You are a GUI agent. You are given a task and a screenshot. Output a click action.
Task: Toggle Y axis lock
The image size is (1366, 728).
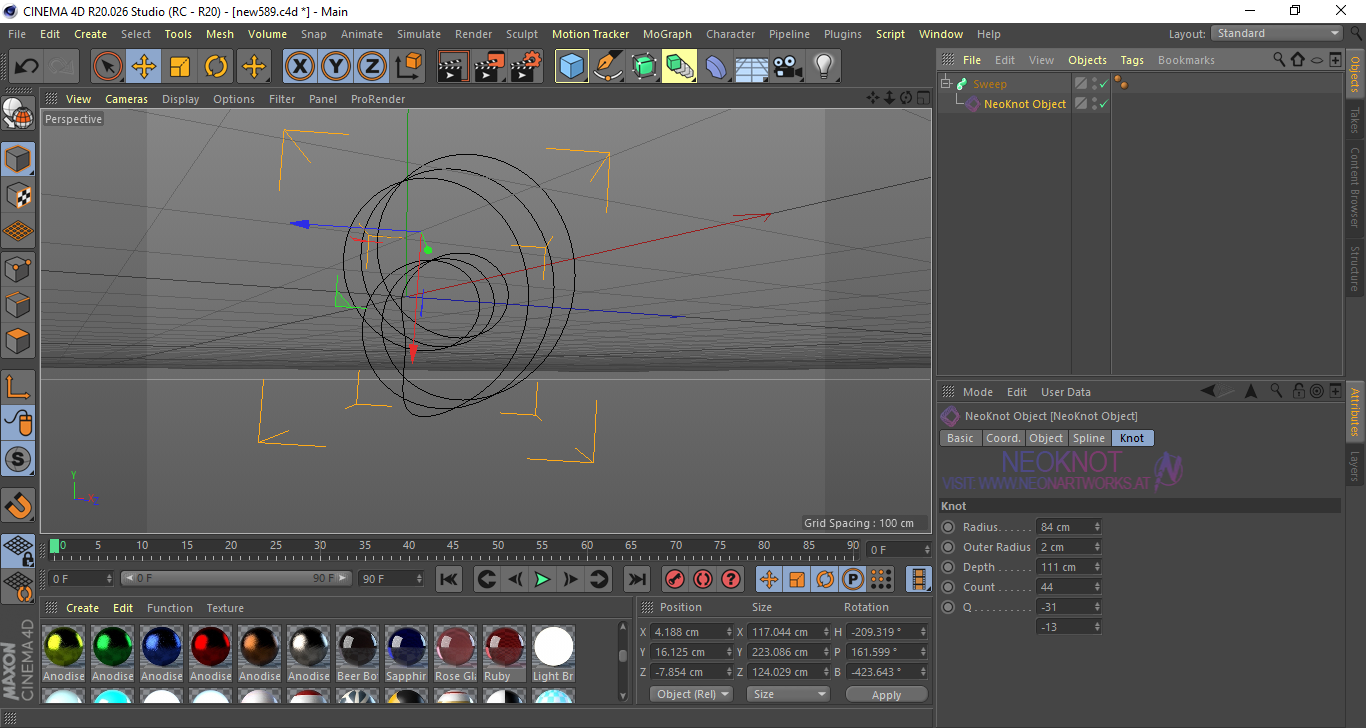point(335,67)
